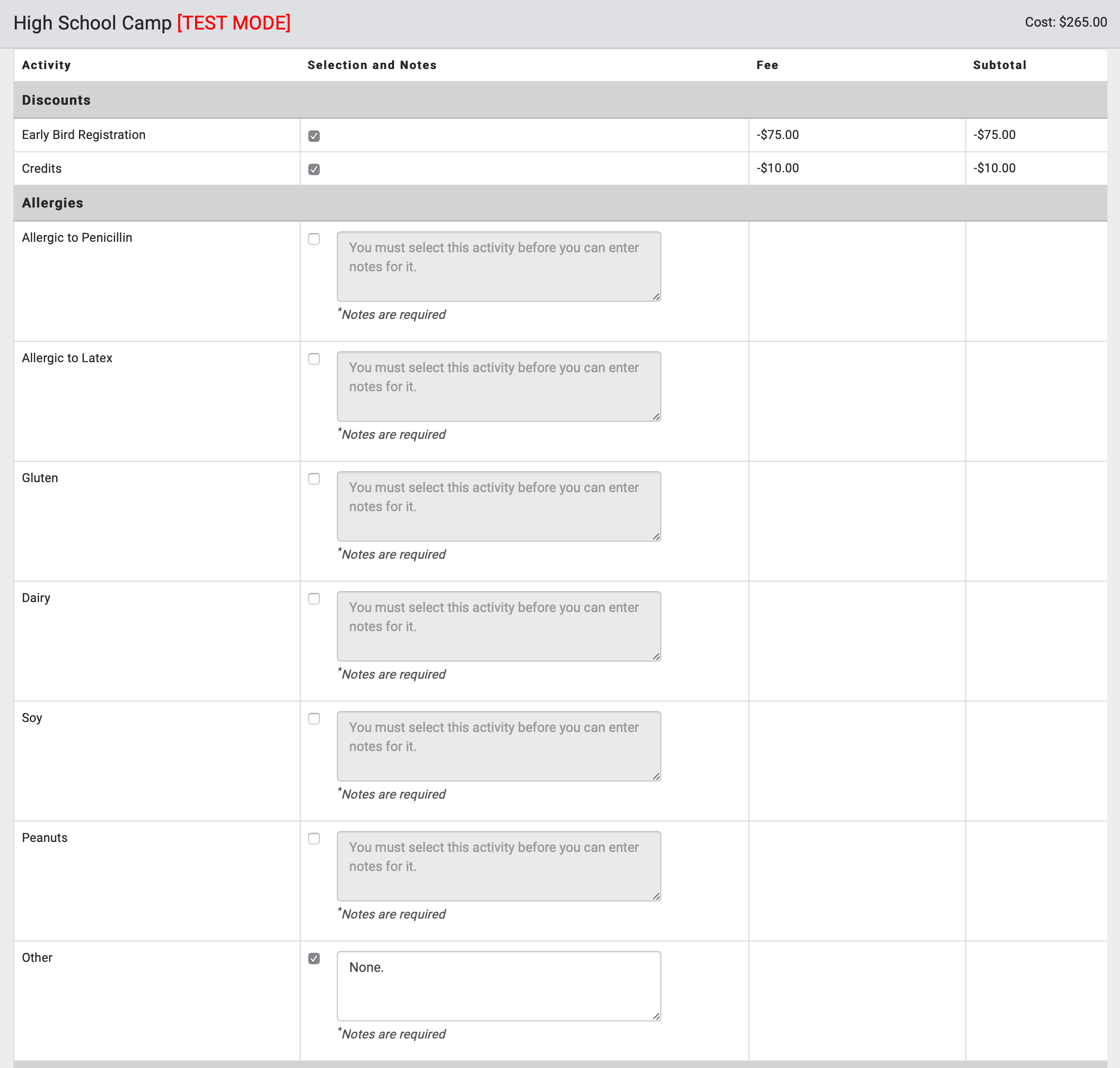Click the Allergies section header

pos(52,203)
